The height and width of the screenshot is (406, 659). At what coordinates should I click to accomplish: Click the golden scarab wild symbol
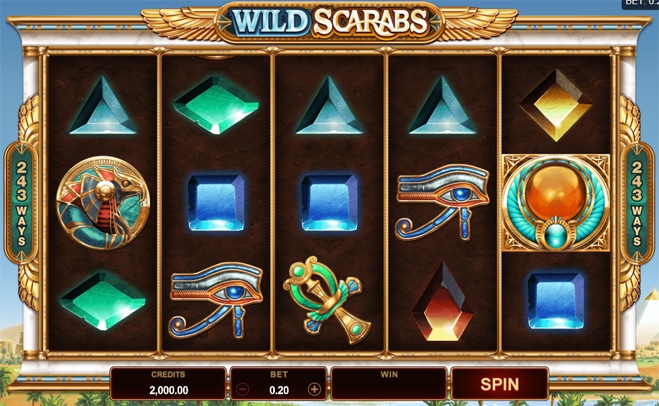pyautogui.click(x=556, y=203)
